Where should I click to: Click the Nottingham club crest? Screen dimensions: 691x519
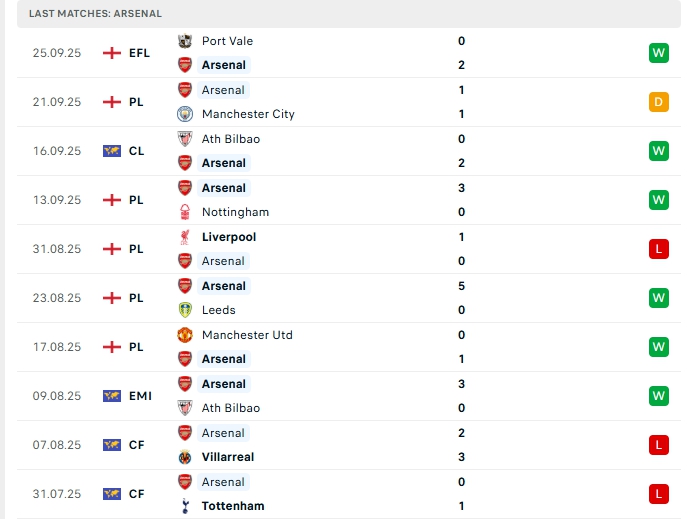185,212
